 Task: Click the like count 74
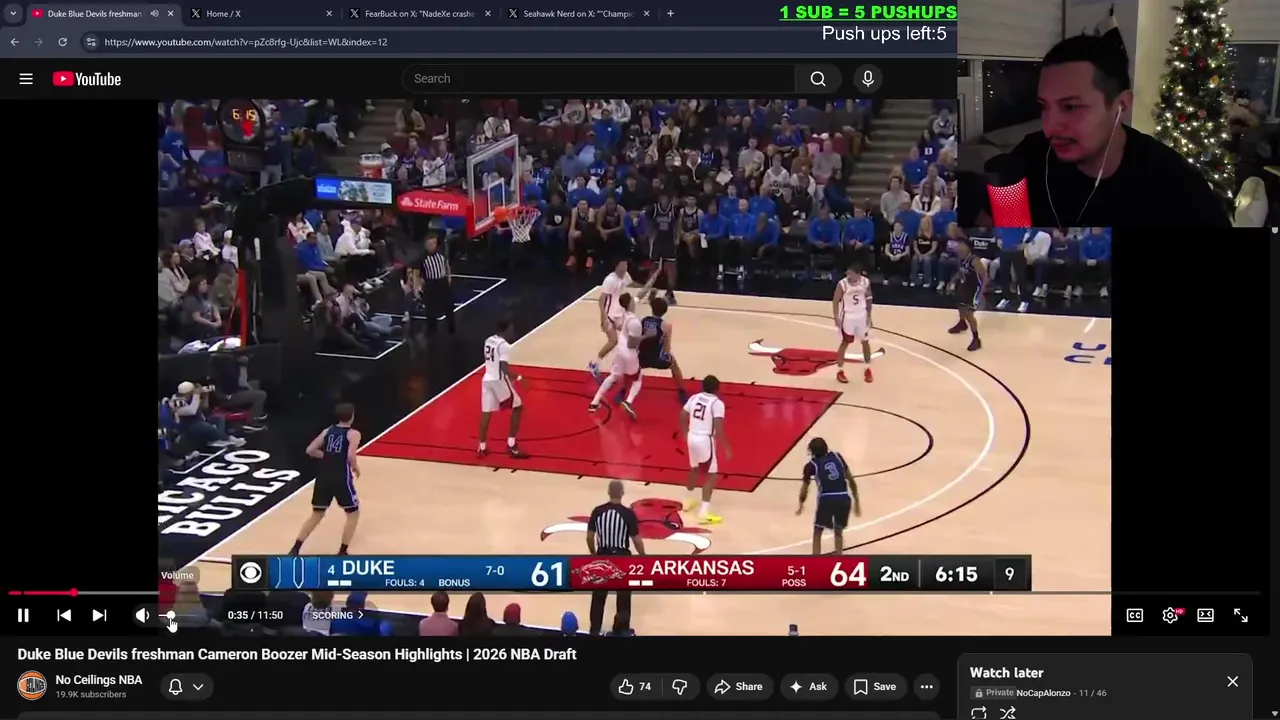[x=645, y=686]
